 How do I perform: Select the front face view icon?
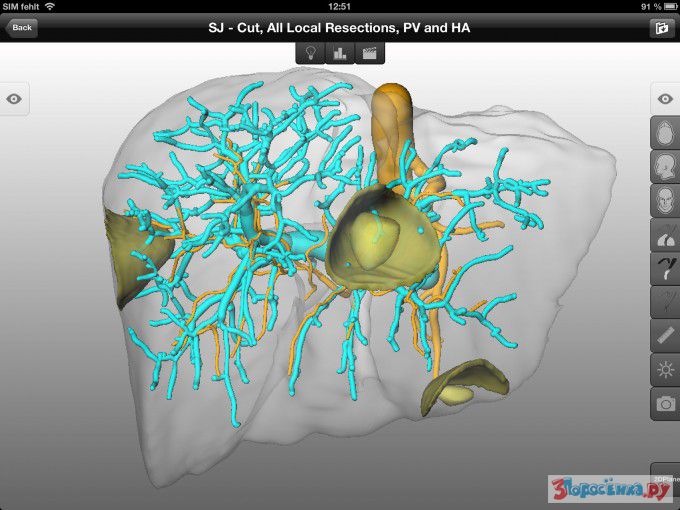click(x=665, y=200)
